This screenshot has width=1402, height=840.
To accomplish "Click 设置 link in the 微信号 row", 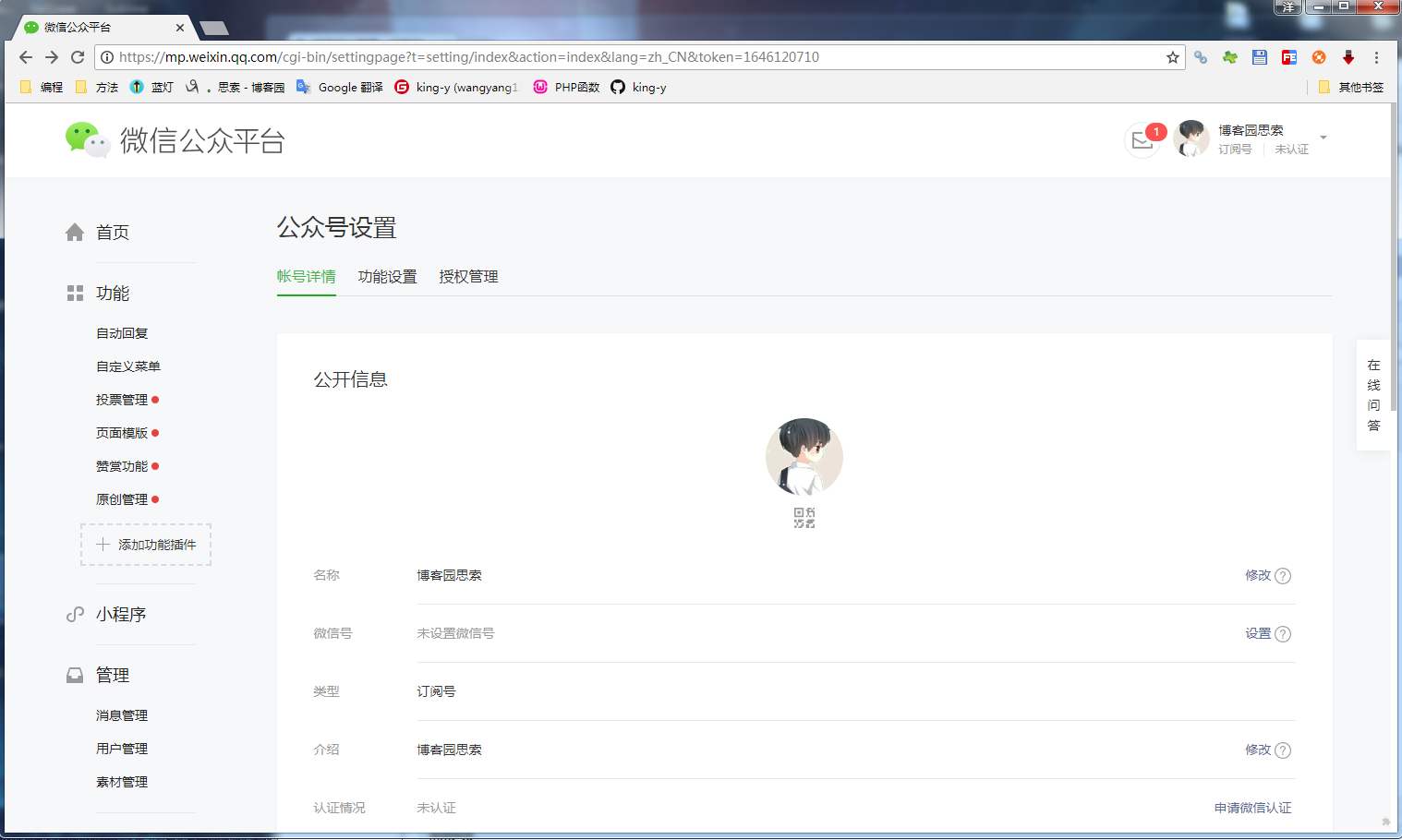I will click(1258, 633).
